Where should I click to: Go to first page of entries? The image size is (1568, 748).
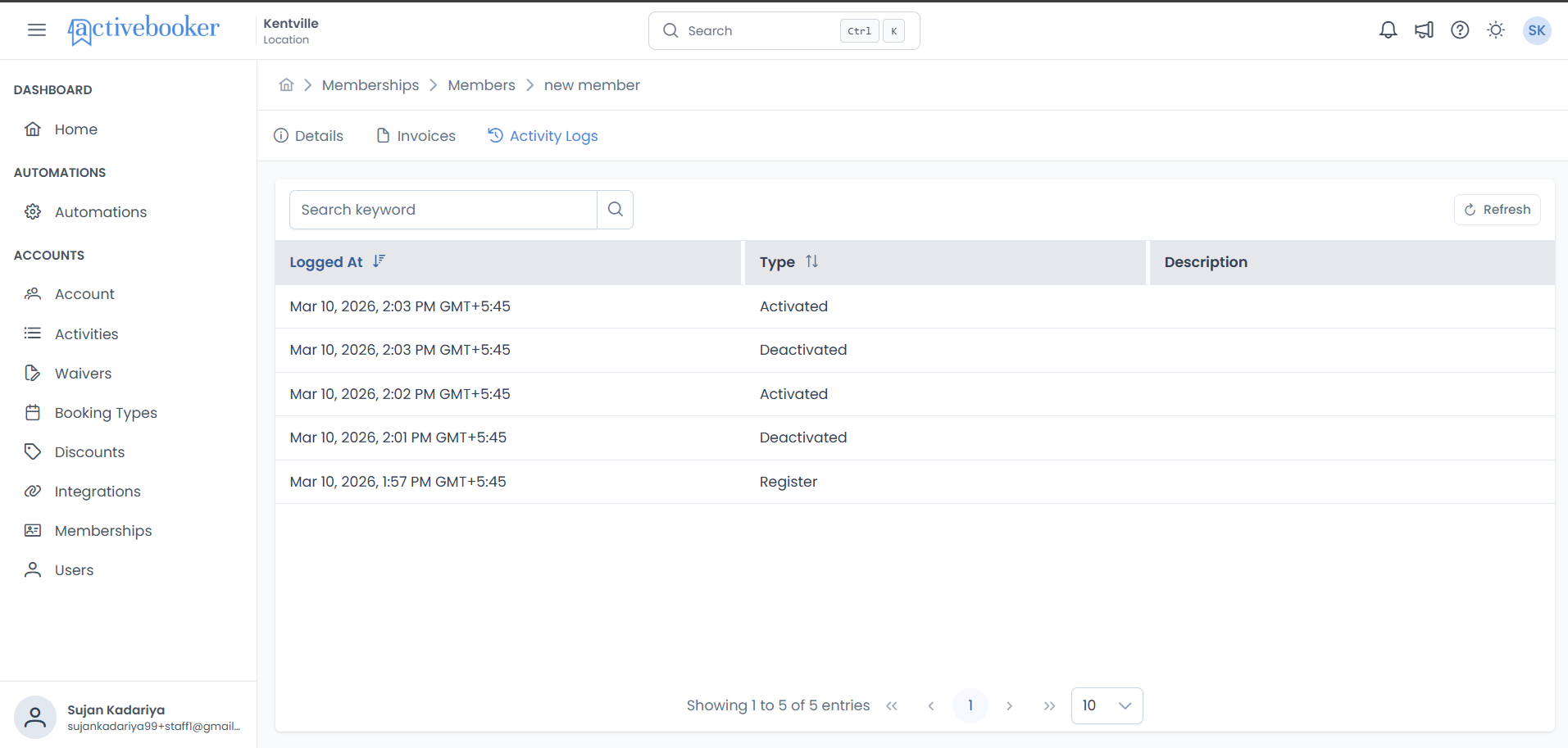(x=892, y=705)
